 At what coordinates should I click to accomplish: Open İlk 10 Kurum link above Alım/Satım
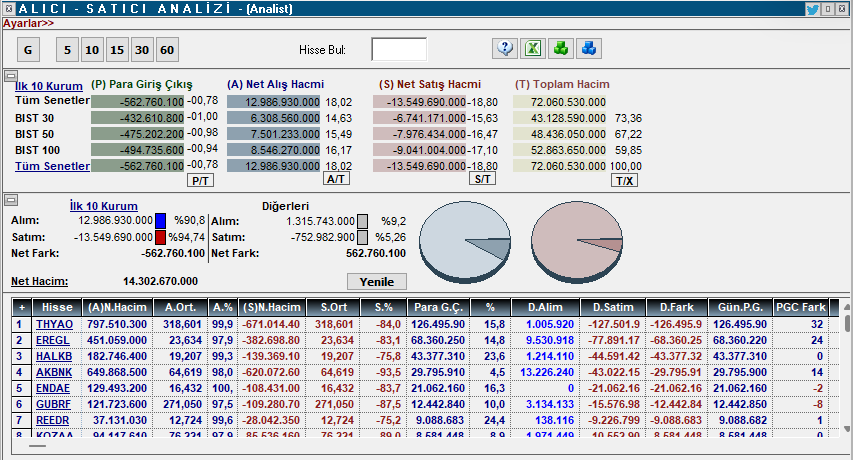103,206
